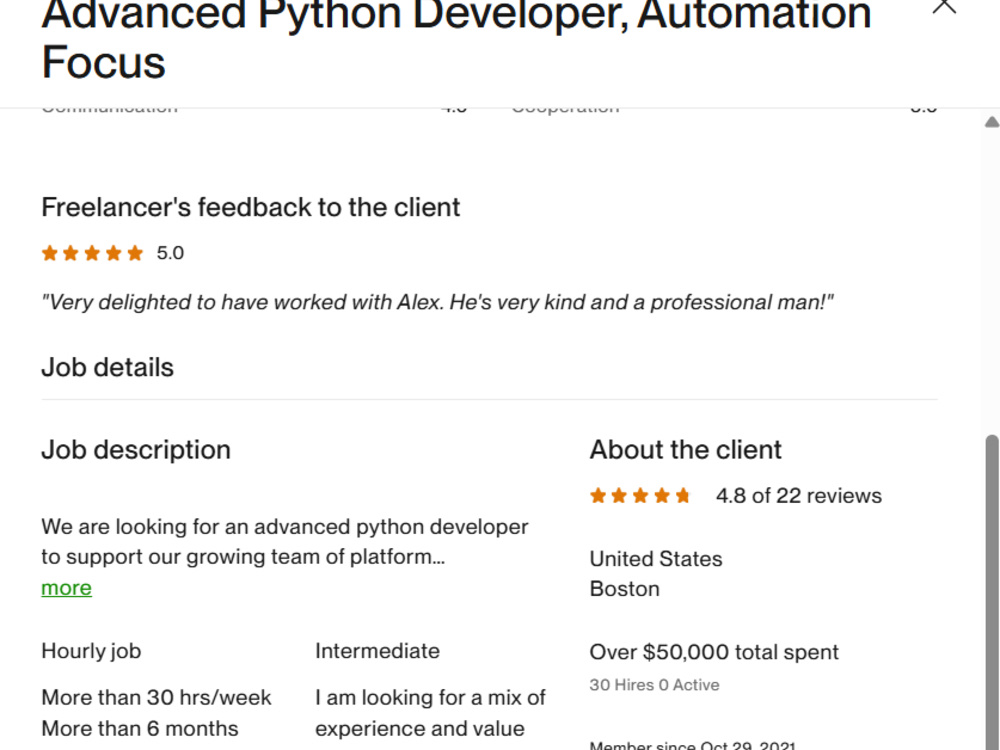Click the 4.8 of 22 reviews text
The image size is (1000, 750).
798,496
